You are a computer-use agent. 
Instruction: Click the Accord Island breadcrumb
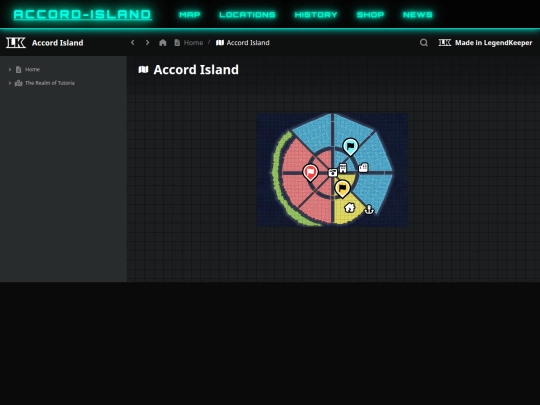(243, 43)
